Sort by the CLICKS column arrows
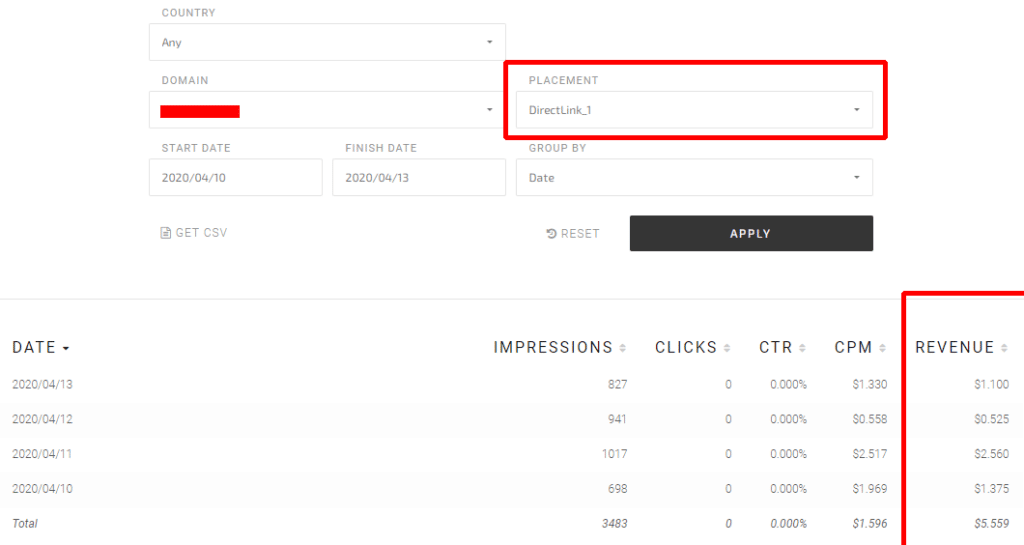Viewport: 1024px width, 545px height. [x=727, y=348]
